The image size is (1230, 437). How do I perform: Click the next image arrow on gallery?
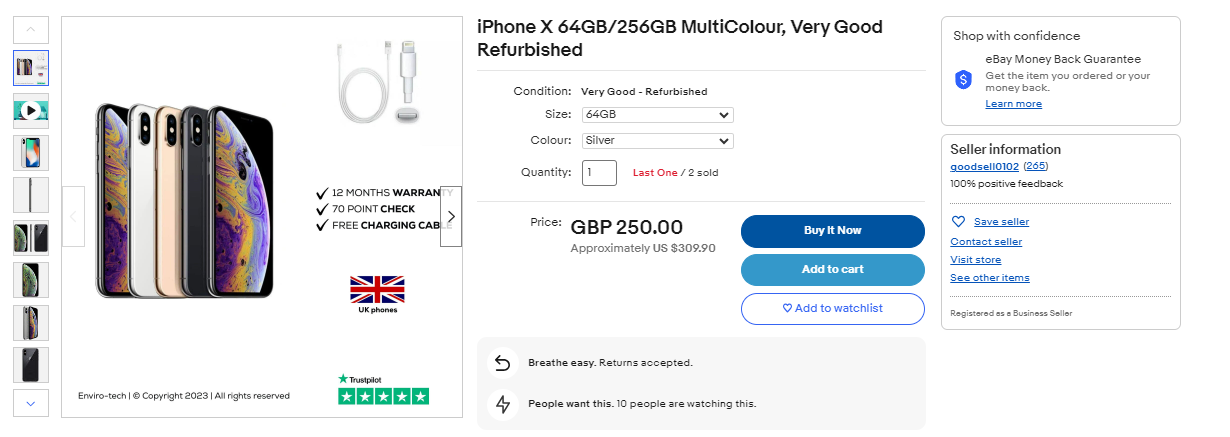tap(451, 216)
